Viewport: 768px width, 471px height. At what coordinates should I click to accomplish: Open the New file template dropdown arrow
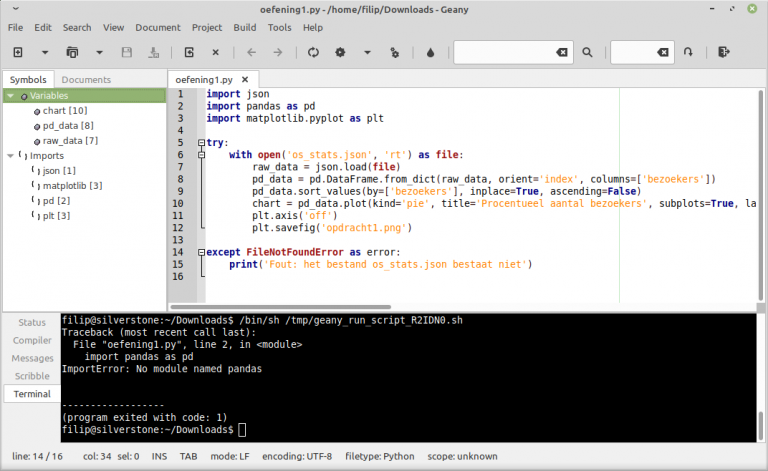point(45,52)
